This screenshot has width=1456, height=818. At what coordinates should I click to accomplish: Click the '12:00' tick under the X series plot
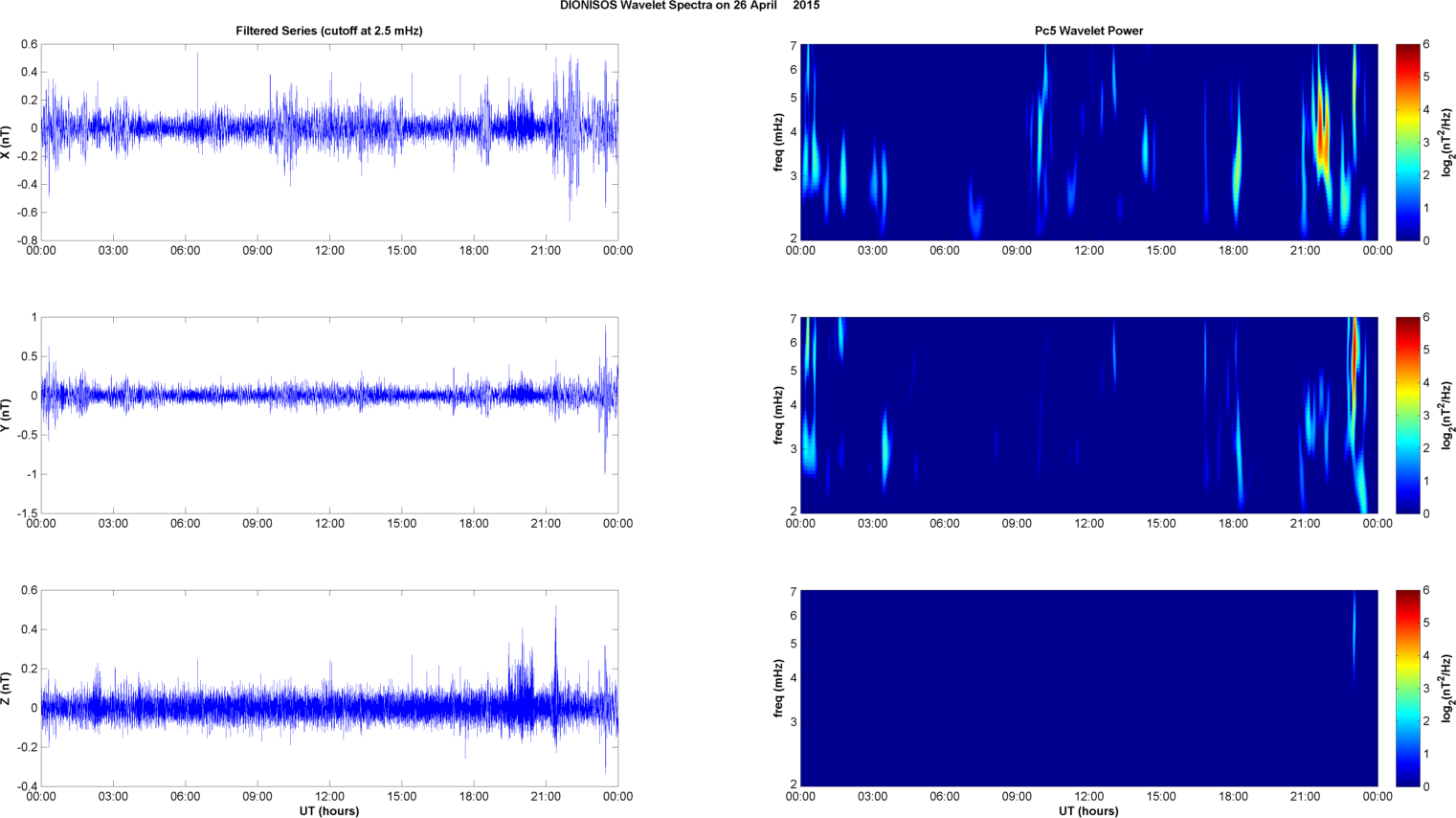(329, 251)
